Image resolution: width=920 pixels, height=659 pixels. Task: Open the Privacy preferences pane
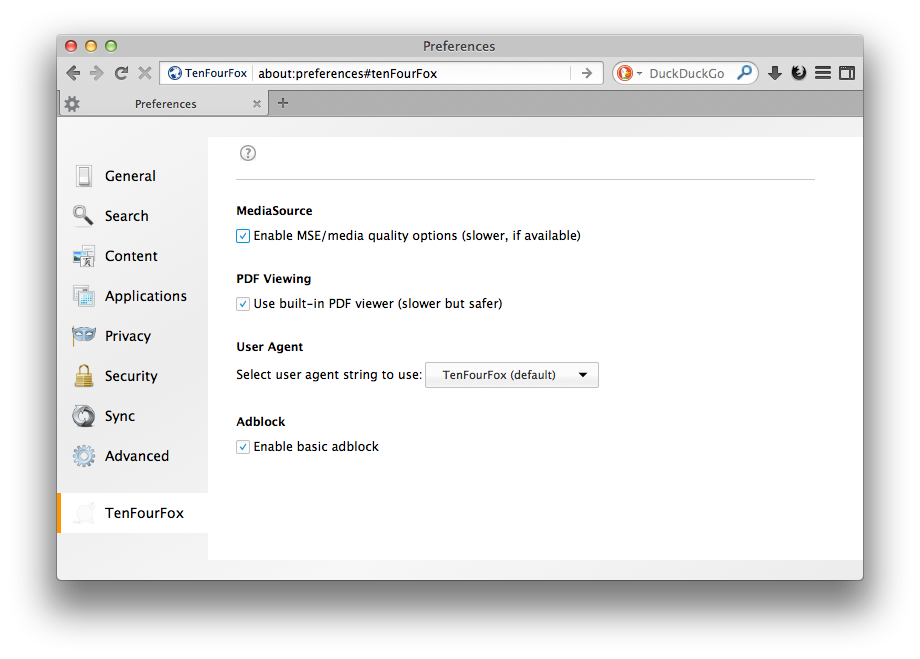coord(133,336)
